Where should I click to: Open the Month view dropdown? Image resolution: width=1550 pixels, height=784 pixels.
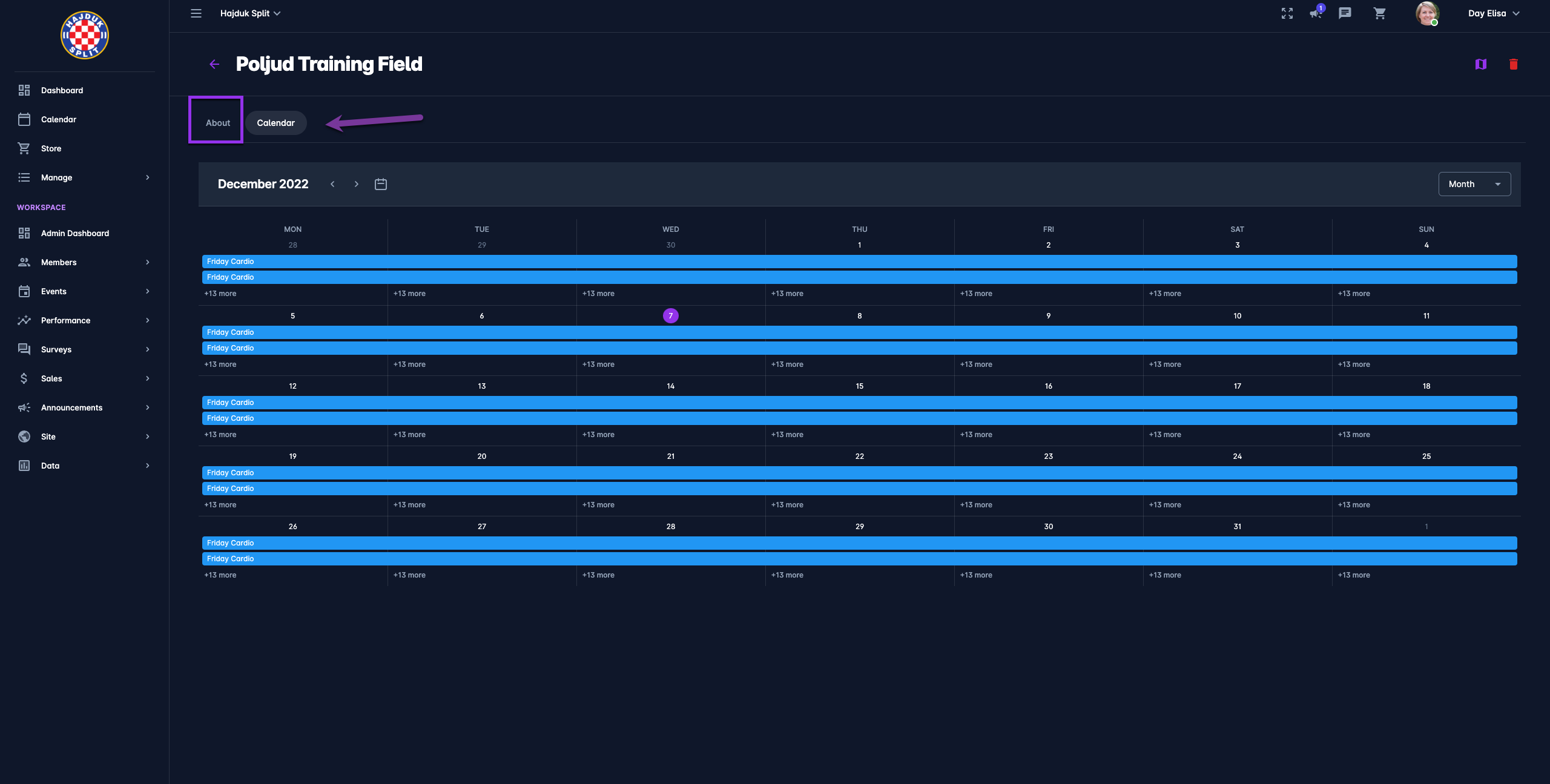pos(1474,184)
